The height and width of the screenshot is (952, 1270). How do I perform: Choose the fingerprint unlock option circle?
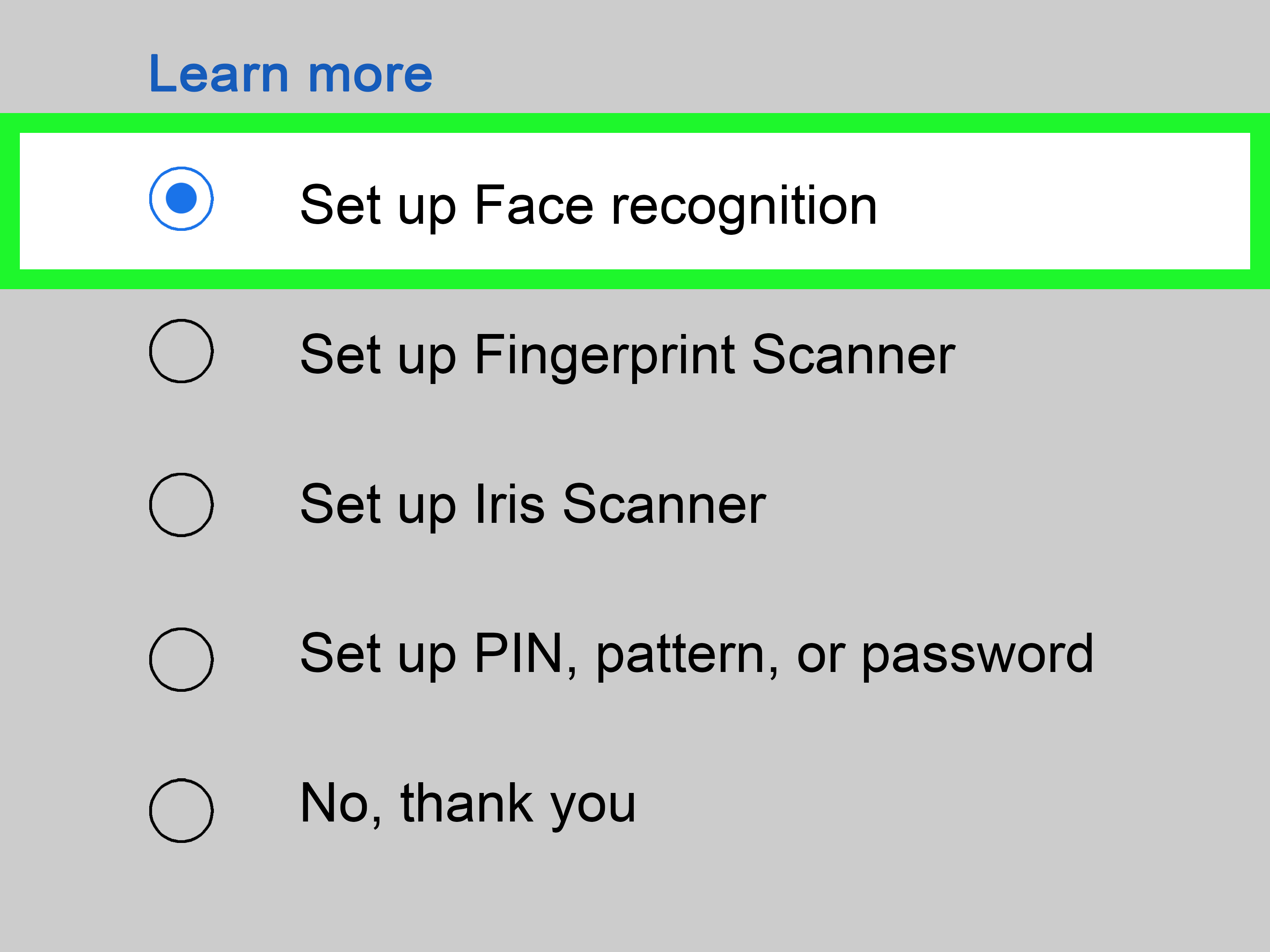coord(181,351)
